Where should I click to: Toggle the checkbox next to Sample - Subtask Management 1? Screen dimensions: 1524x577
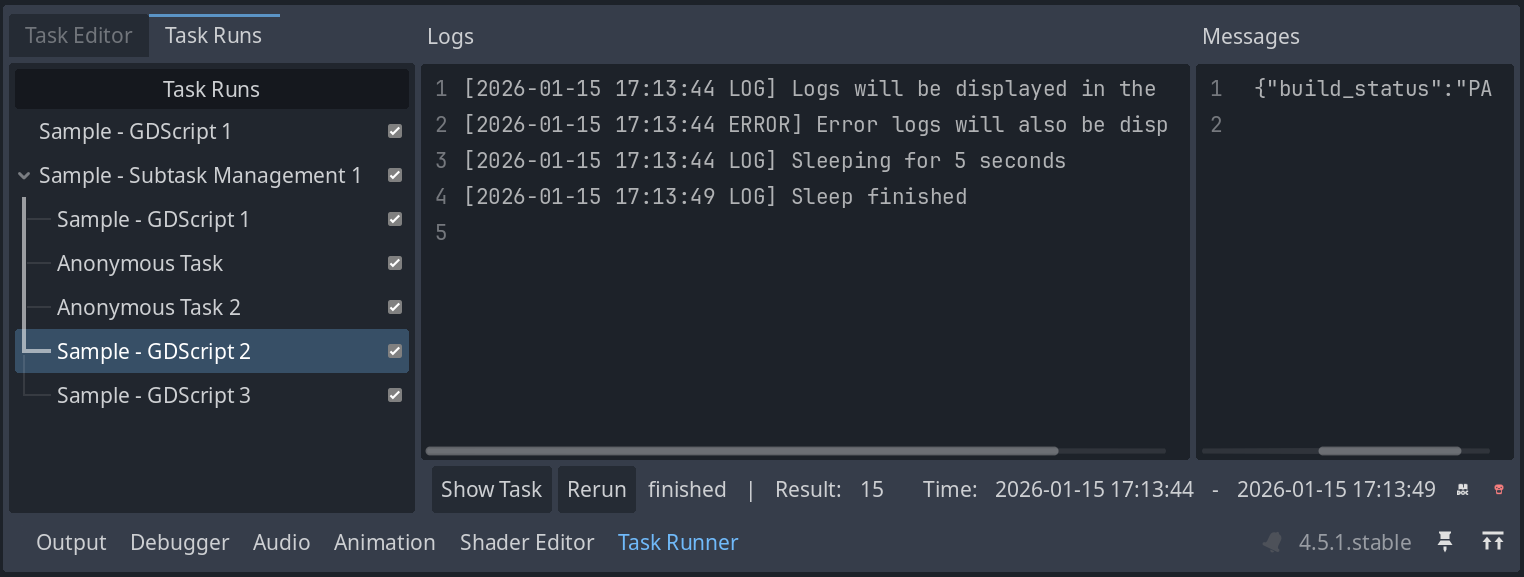[x=394, y=175]
